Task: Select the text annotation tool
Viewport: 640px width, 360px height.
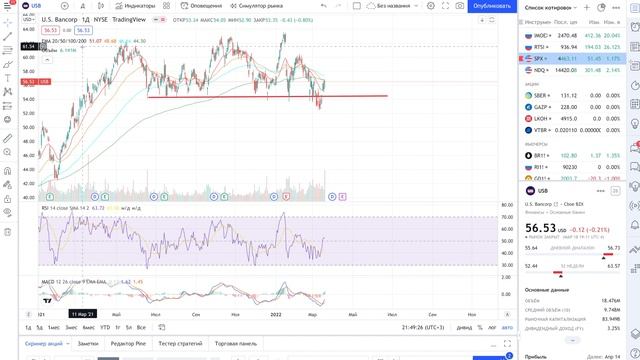Action: tap(7, 78)
